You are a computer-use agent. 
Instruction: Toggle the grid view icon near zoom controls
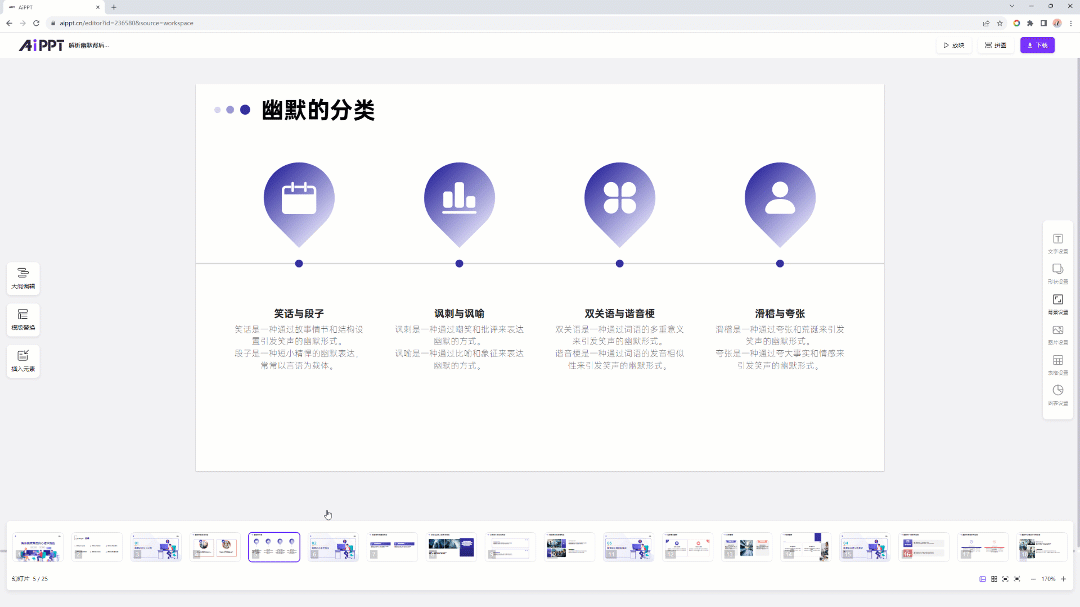pos(994,578)
